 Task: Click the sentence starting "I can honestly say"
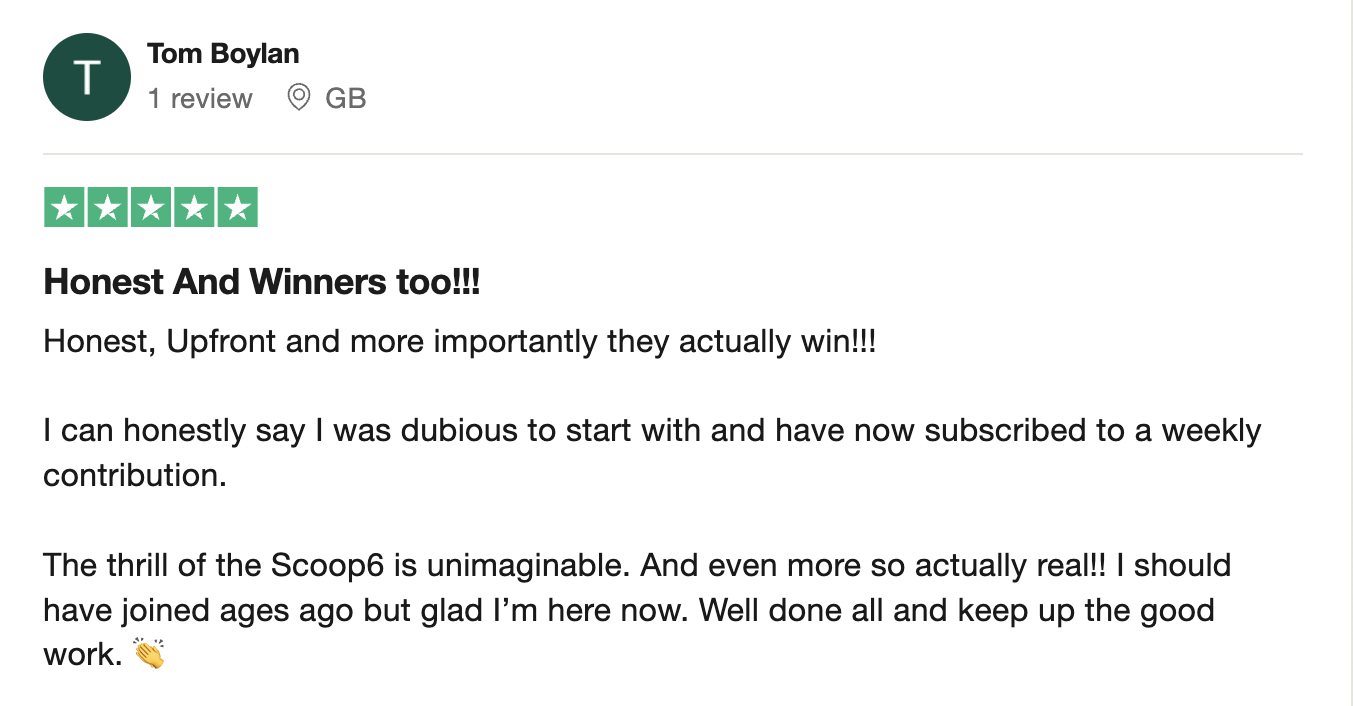pos(650,431)
